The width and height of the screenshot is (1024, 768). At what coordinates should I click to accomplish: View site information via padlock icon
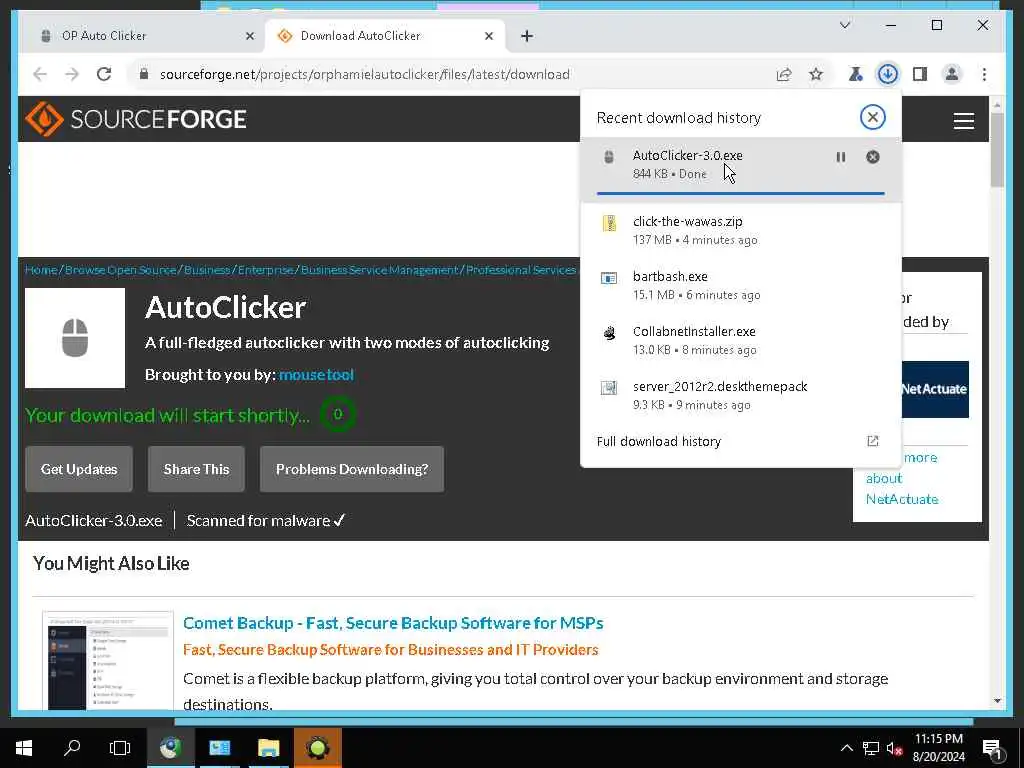click(x=144, y=74)
